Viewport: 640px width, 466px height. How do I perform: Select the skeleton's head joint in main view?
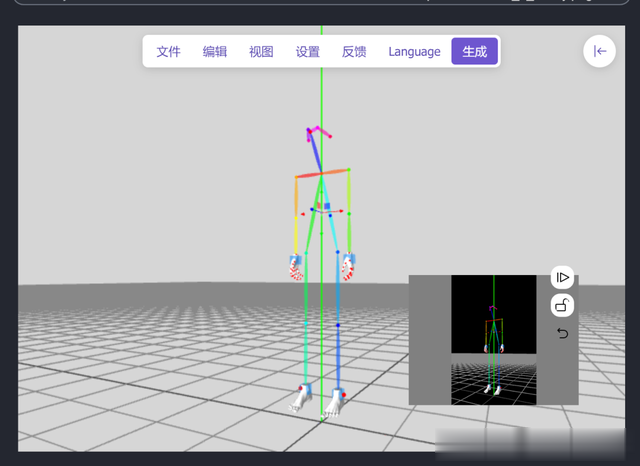(x=310, y=131)
